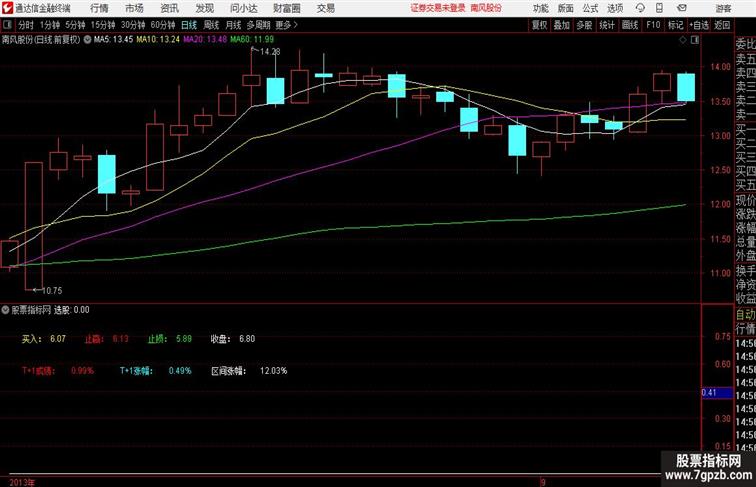Click the blue 0.41 axis value marker
Screen dimensions: 756x487
tap(717, 392)
